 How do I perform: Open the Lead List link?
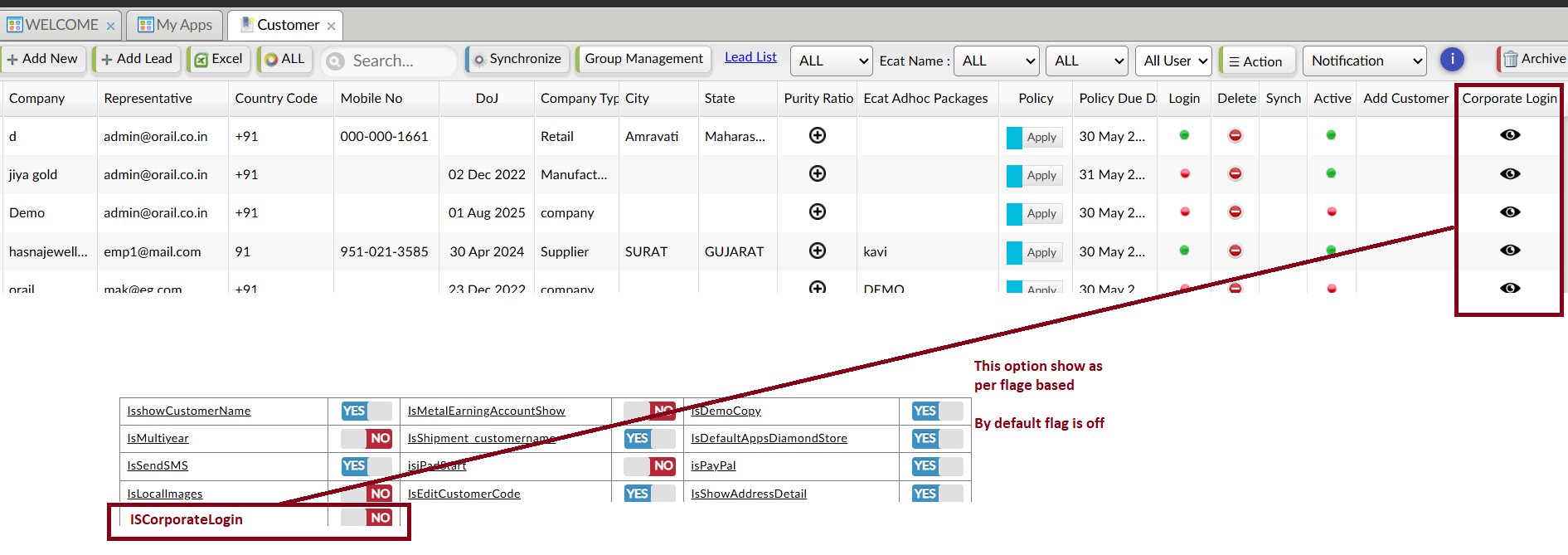pyautogui.click(x=750, y=57)
